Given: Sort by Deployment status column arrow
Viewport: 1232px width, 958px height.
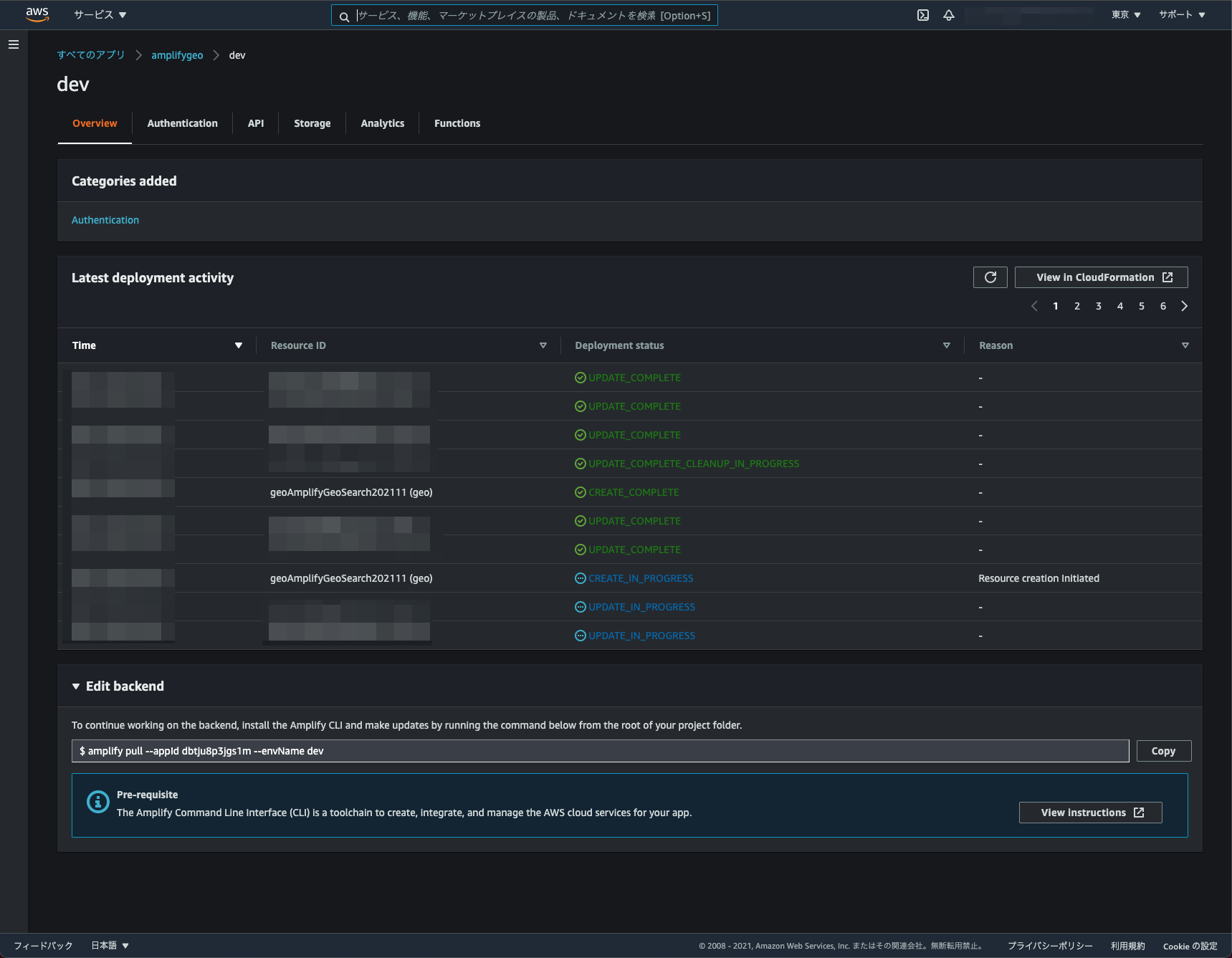Looking at the screenshot, I should [947, 345].
